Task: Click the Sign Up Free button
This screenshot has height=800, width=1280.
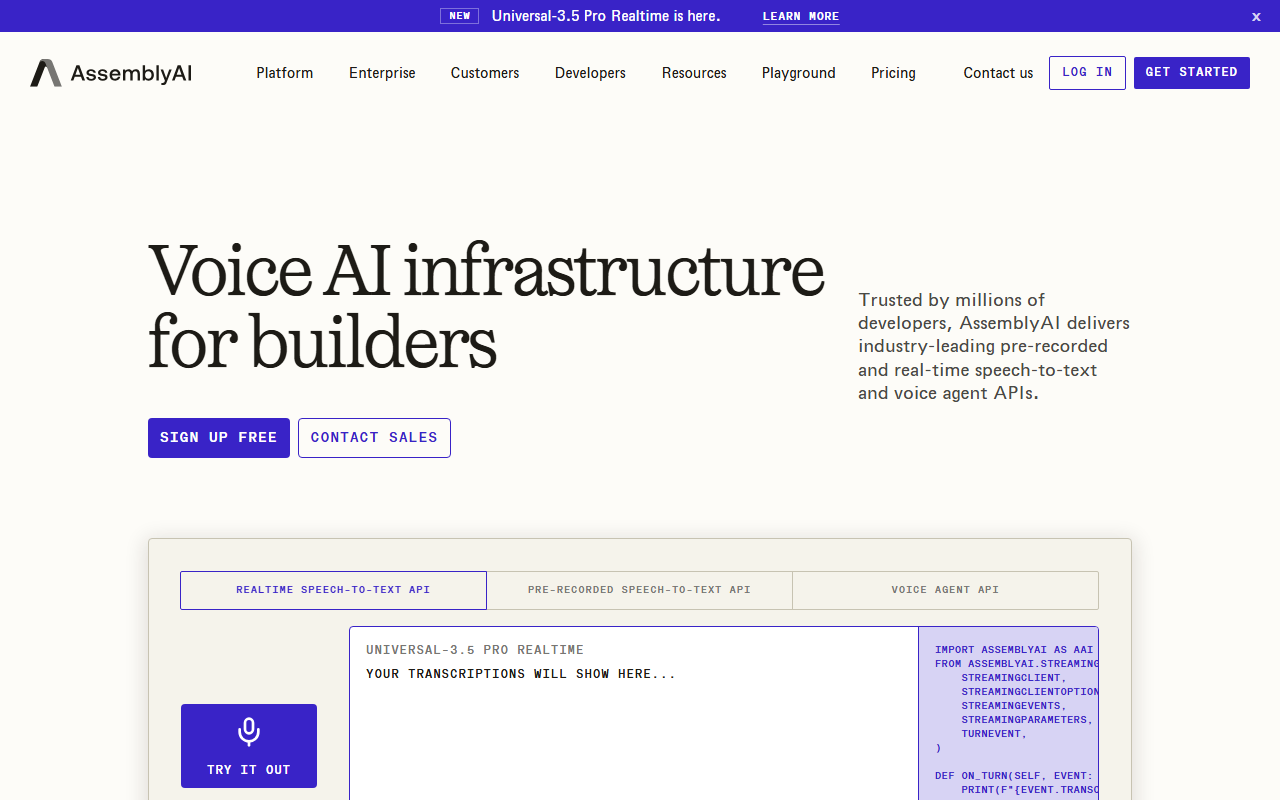Action: coord(219,438)
